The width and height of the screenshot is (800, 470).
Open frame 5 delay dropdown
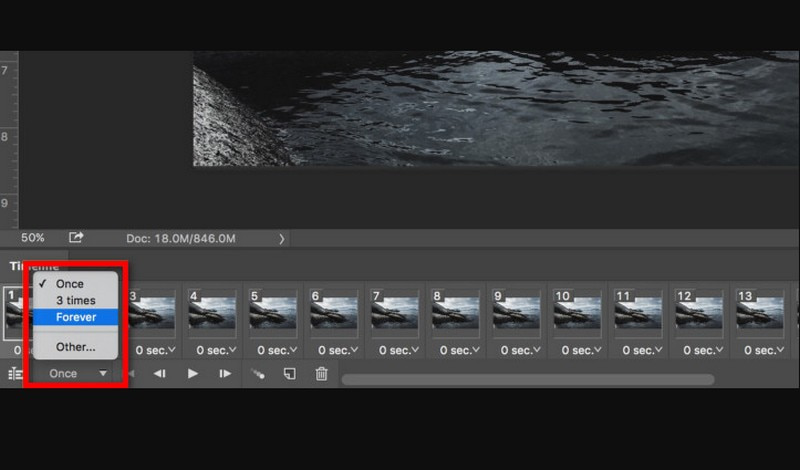(x=277, y=351)
